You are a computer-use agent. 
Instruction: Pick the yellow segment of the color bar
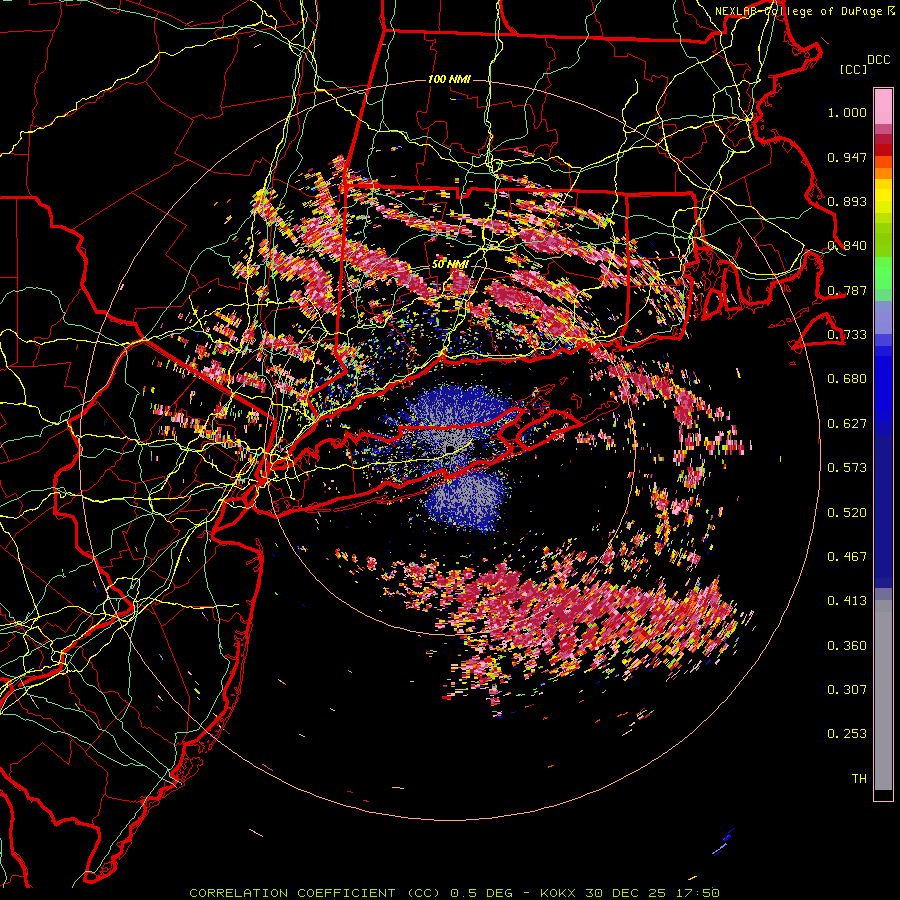[883, 196]
